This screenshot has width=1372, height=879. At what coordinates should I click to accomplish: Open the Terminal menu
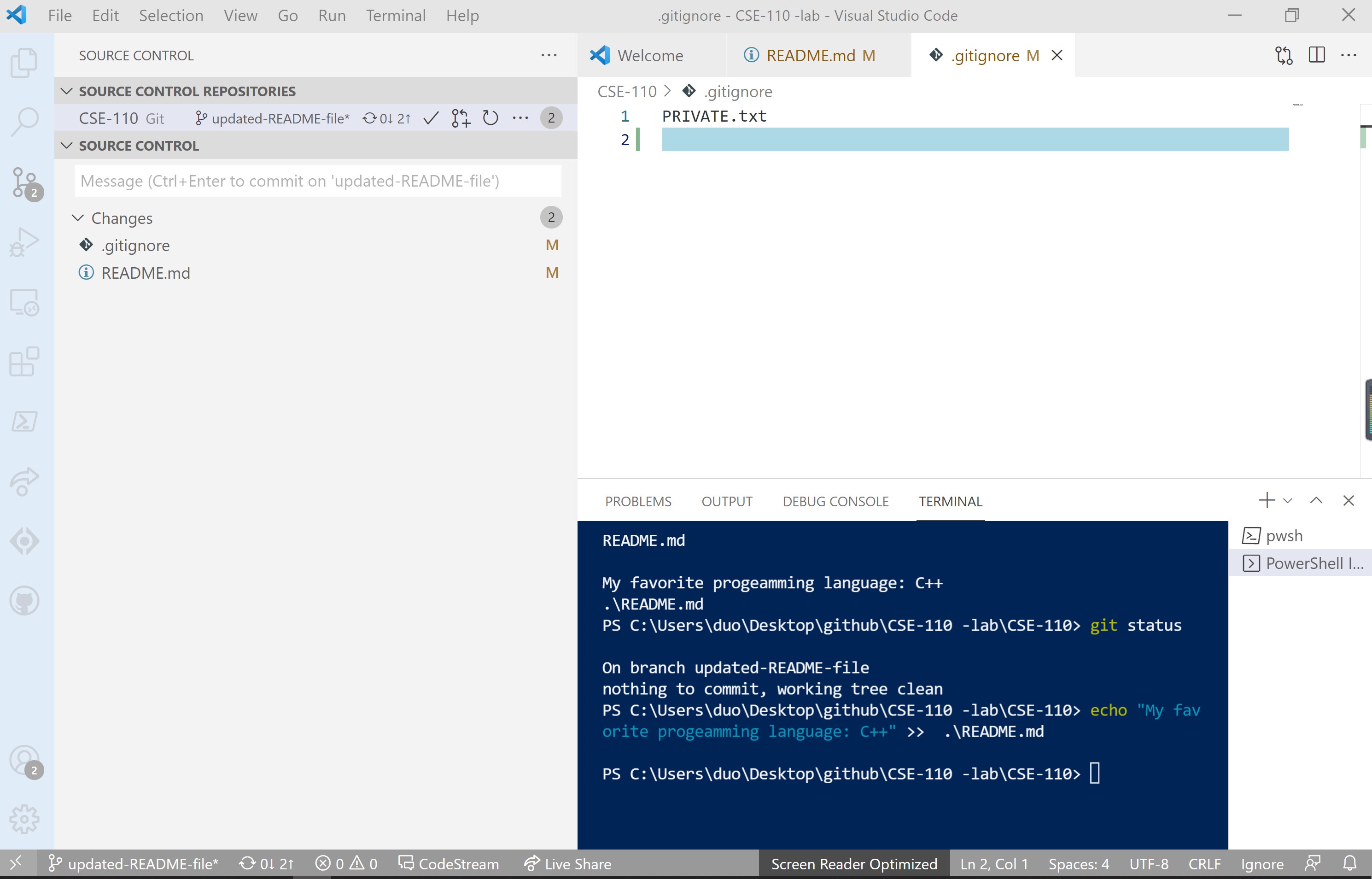(x=396, y=15)
